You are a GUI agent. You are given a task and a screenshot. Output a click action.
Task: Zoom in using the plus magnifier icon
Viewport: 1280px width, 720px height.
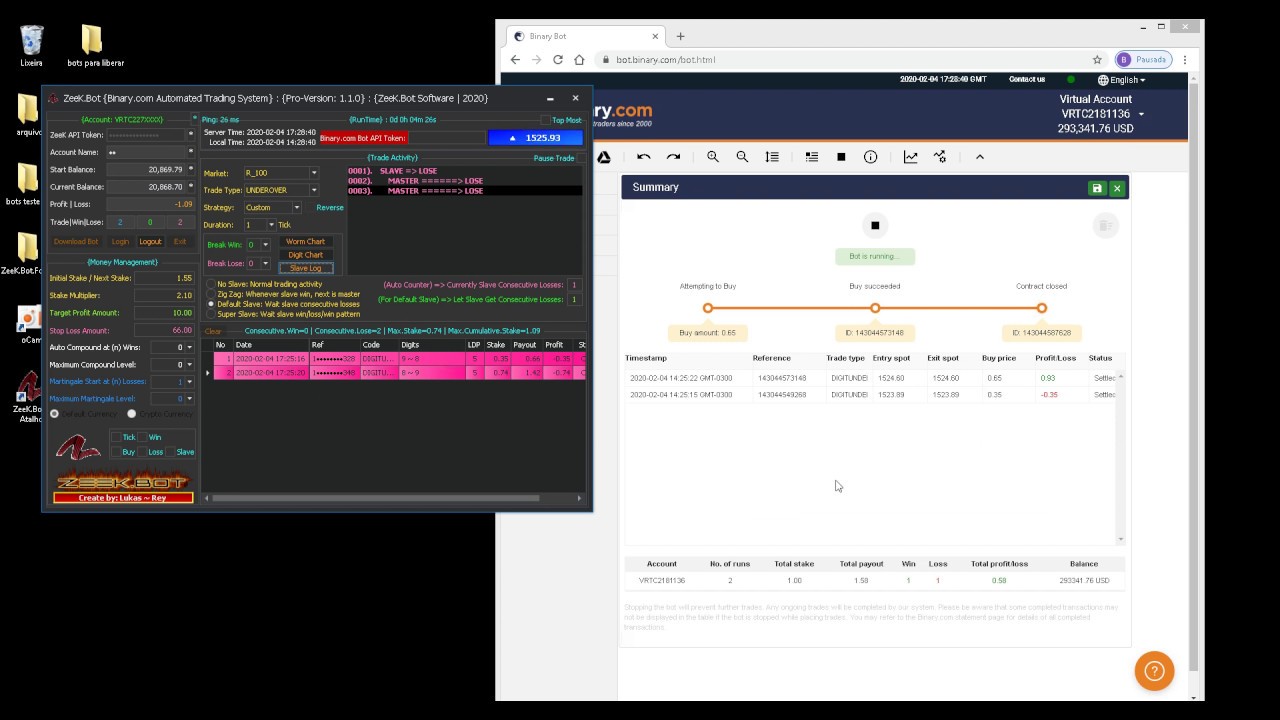click(x=713, y=157)
